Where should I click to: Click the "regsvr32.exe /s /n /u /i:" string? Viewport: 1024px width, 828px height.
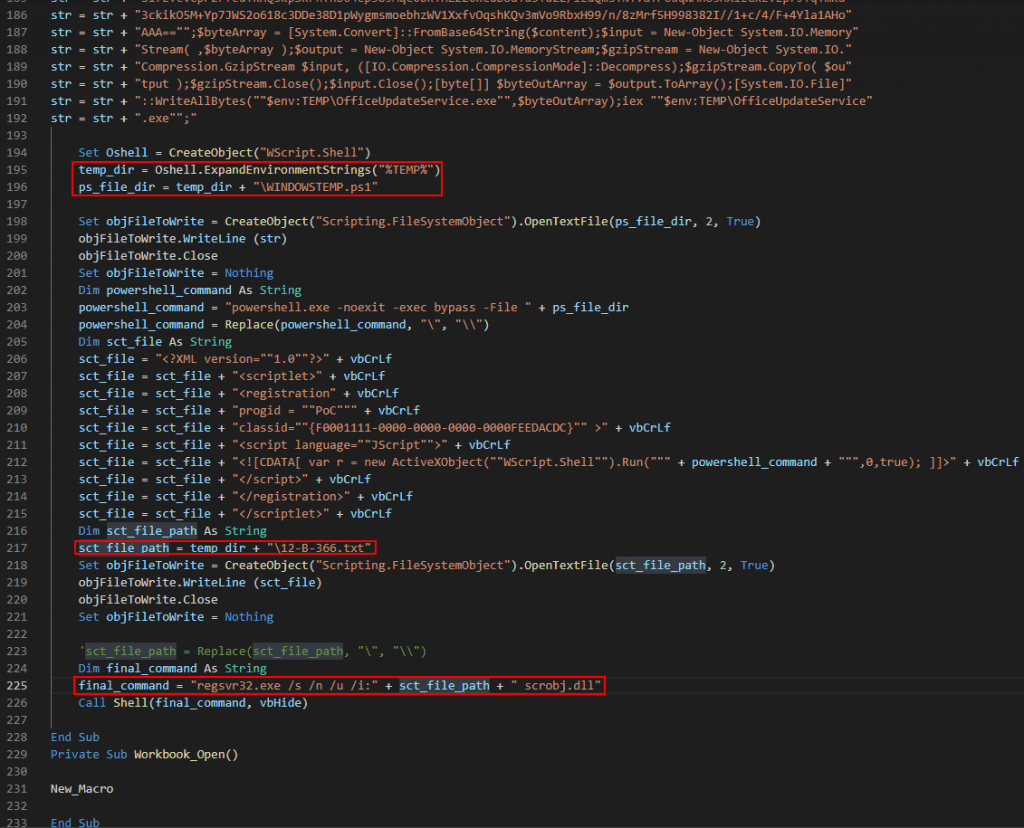[284, 686]
